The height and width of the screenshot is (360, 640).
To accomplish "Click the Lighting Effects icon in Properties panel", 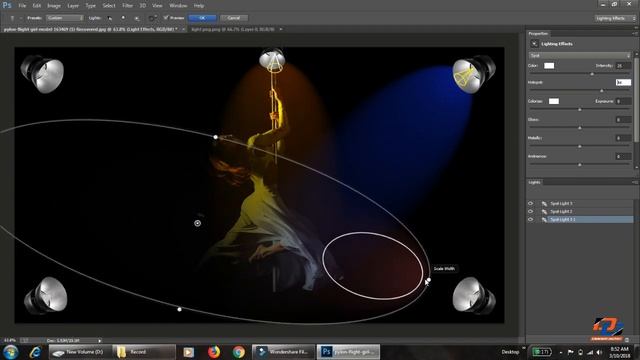I will point(534,44).
